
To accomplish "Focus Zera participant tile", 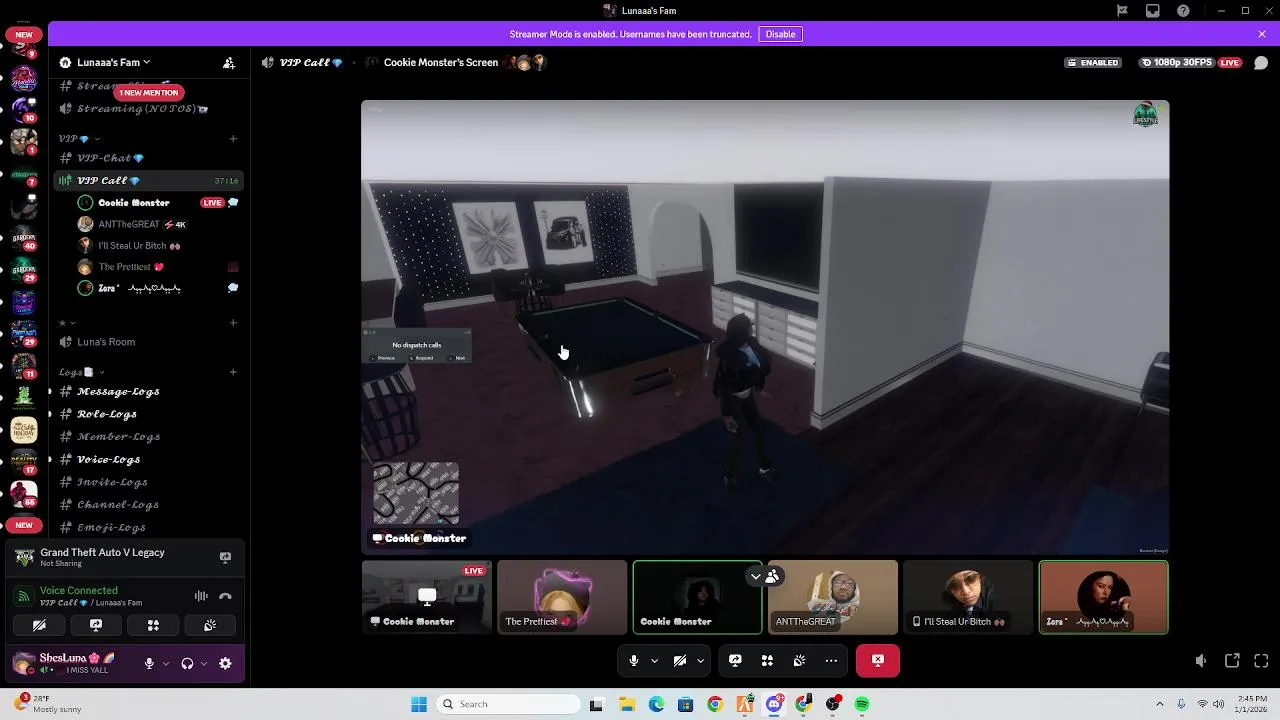I will click(1103, 597).
